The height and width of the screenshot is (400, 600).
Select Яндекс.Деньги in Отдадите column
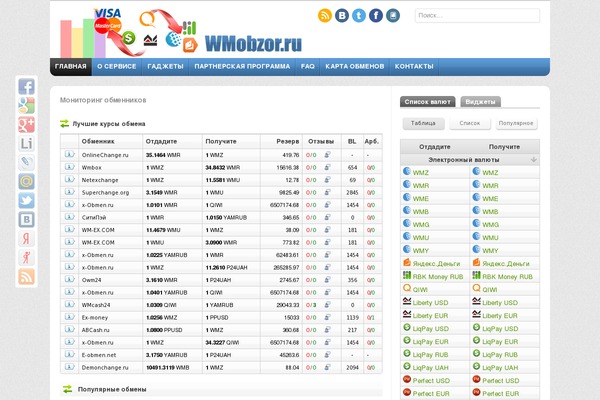[436, 264]
